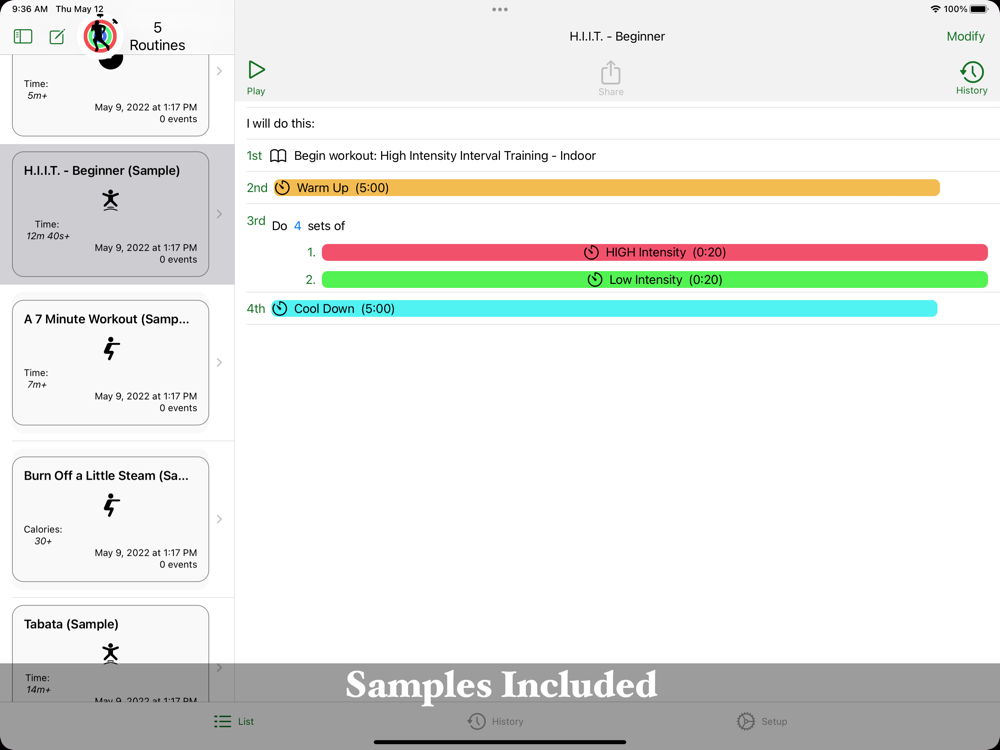Click the Warm Up timer icon
Viewport: 1000px width, 750px height.
point(282,188)
